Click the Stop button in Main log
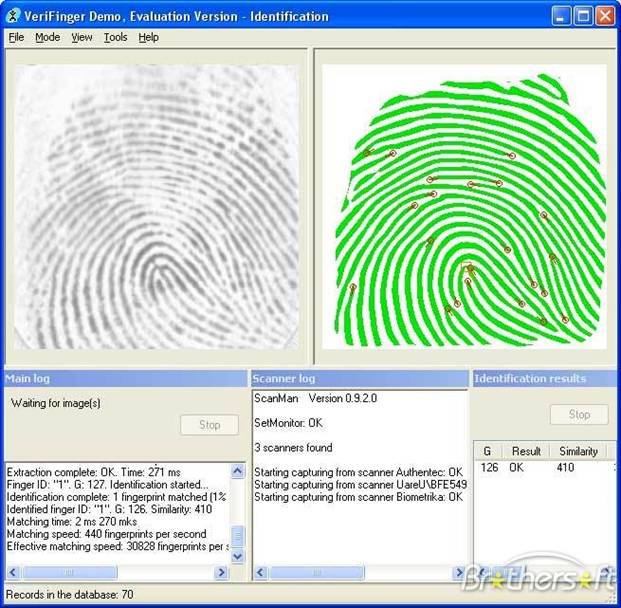This screenshot has height=608, width=621. [x=210, y=425]
